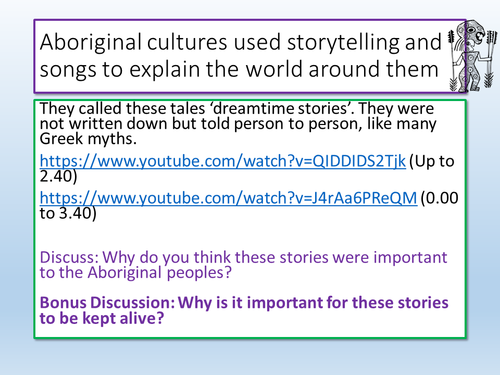
Task: Click the '(Up to' note after first link
Action: 431,162
